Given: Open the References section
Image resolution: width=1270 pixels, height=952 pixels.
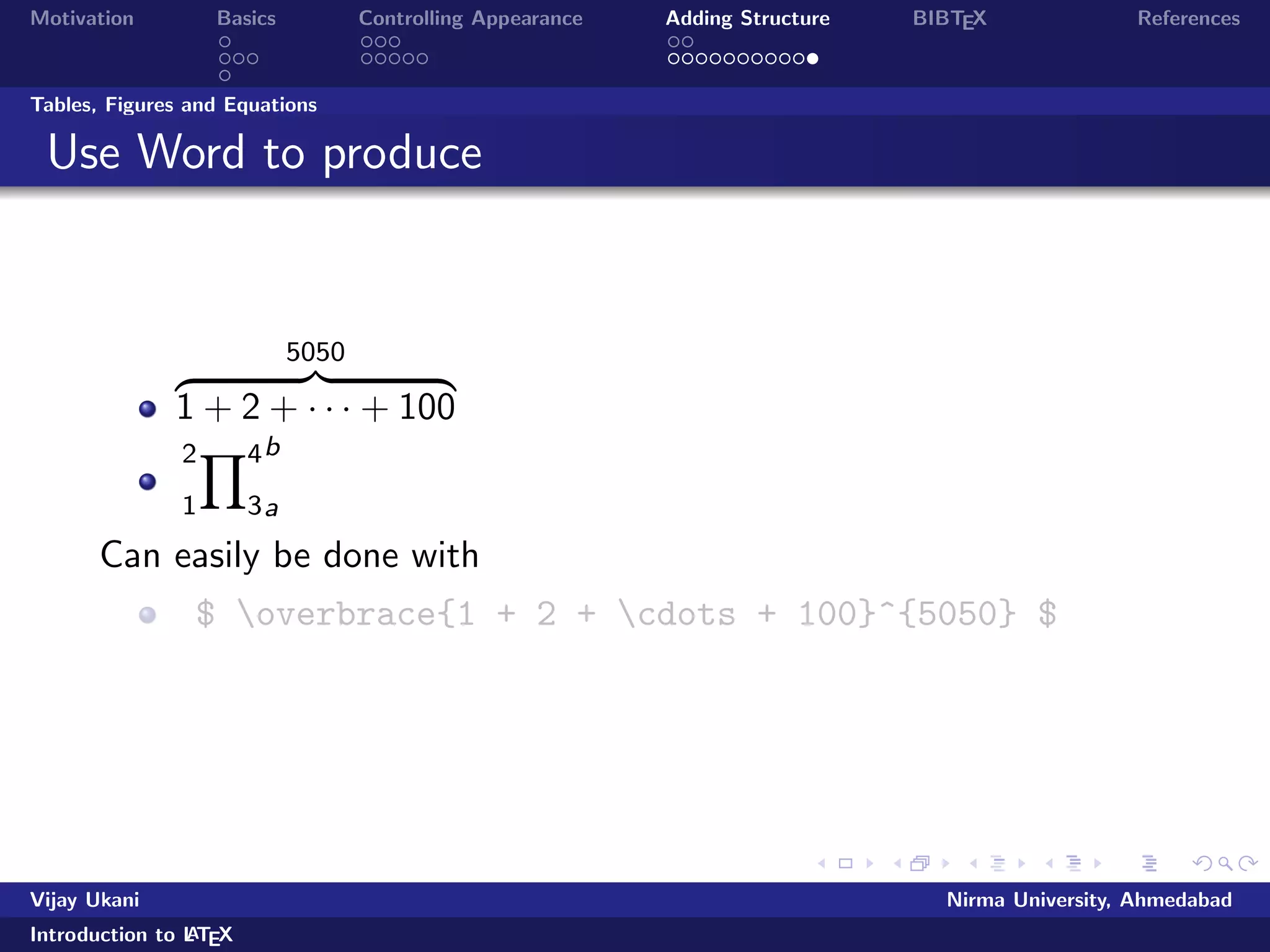Looking at the screenshot, I should pos(1188,19).
